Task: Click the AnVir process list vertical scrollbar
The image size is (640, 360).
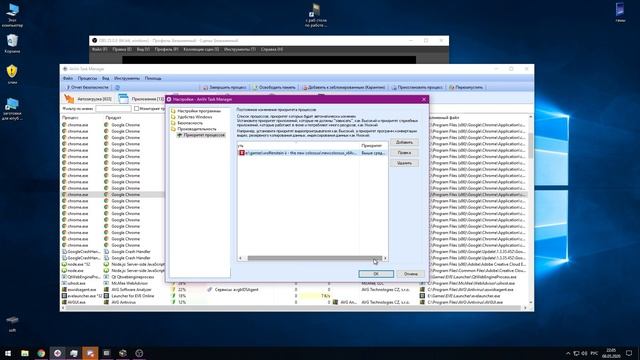Action: [x=530, y=145]
